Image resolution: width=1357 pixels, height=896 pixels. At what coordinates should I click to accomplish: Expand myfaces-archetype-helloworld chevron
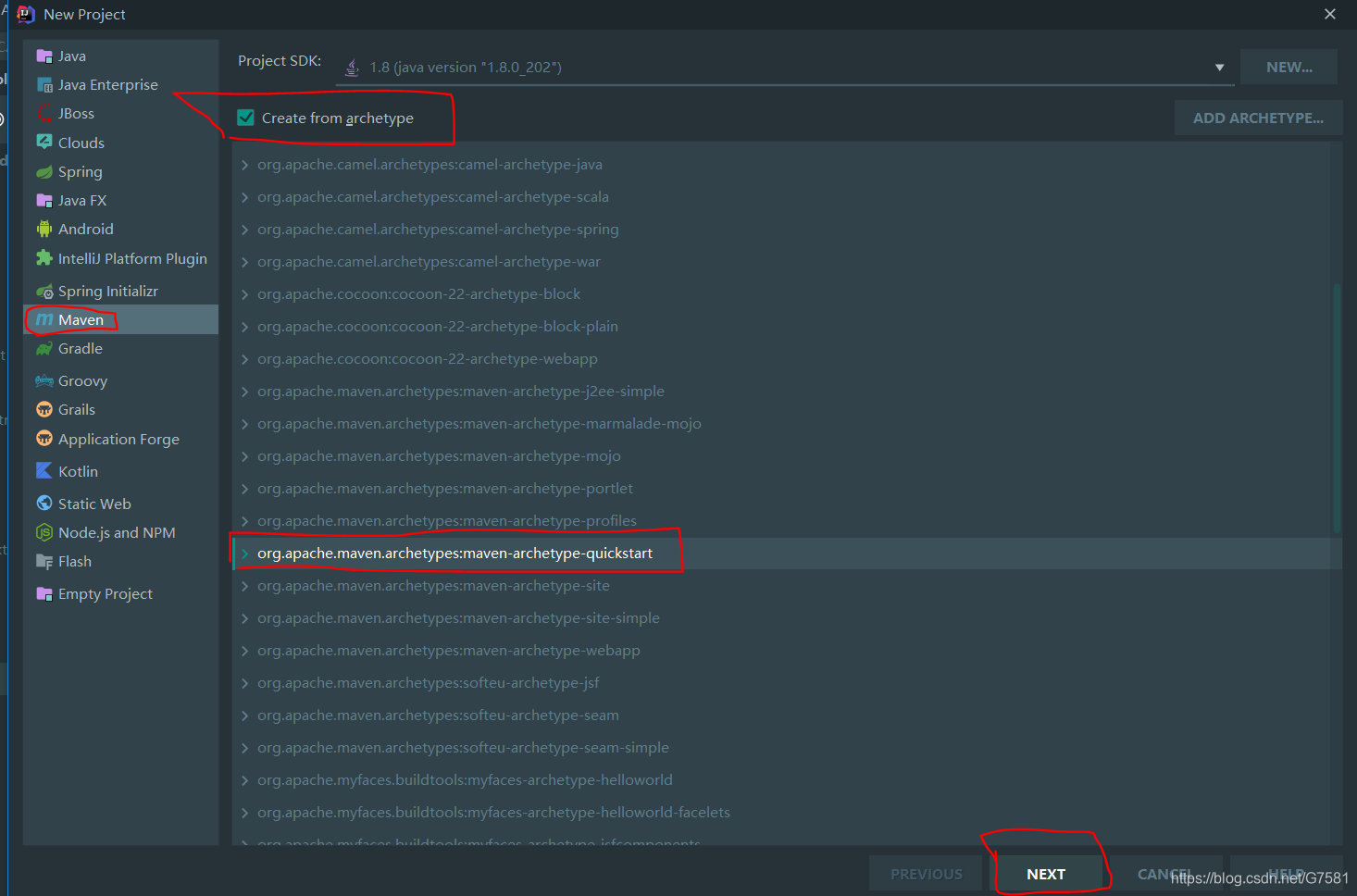[x=244, y=780]
